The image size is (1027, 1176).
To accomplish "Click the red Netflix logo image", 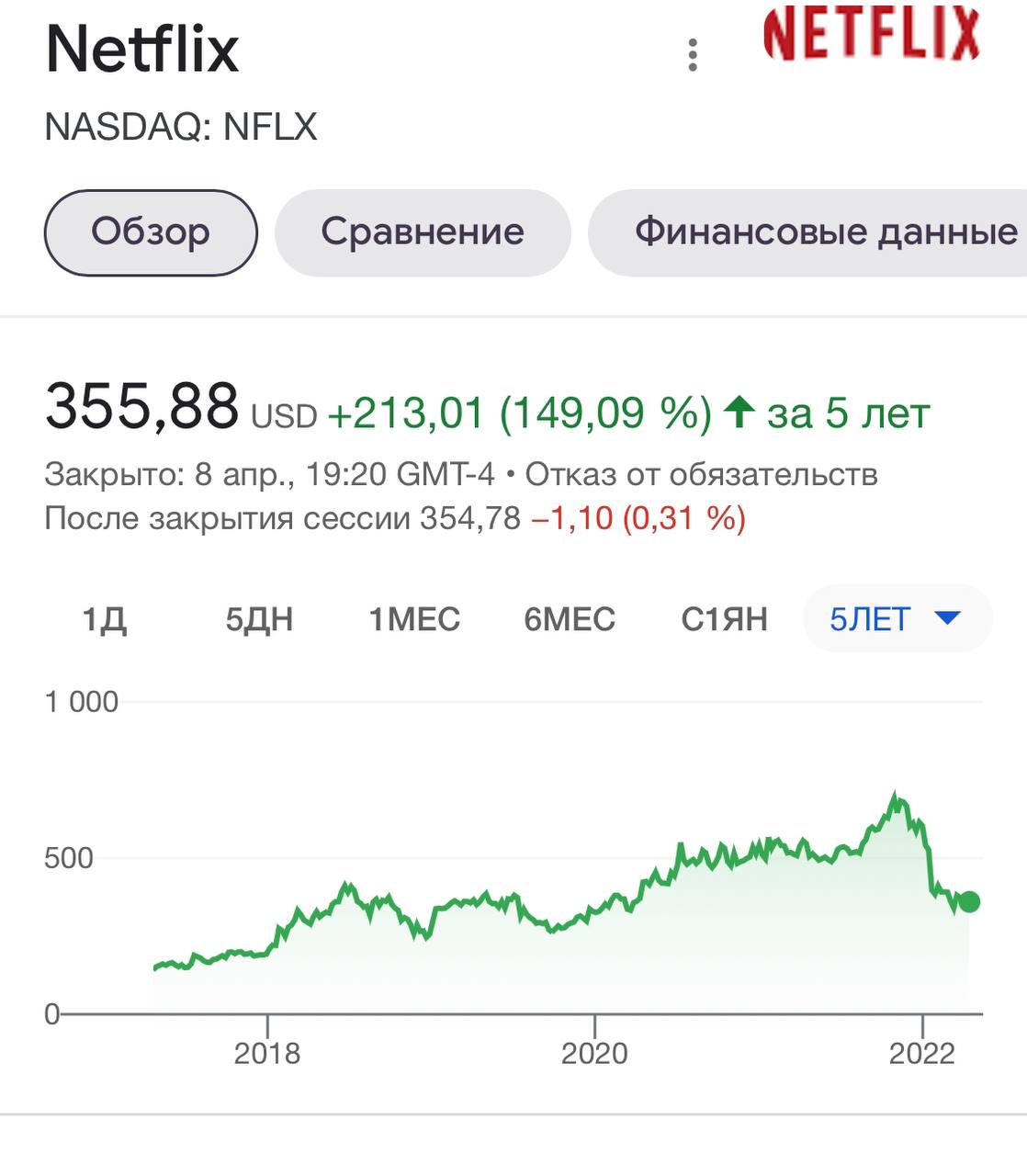I will (x=871, y=33).
